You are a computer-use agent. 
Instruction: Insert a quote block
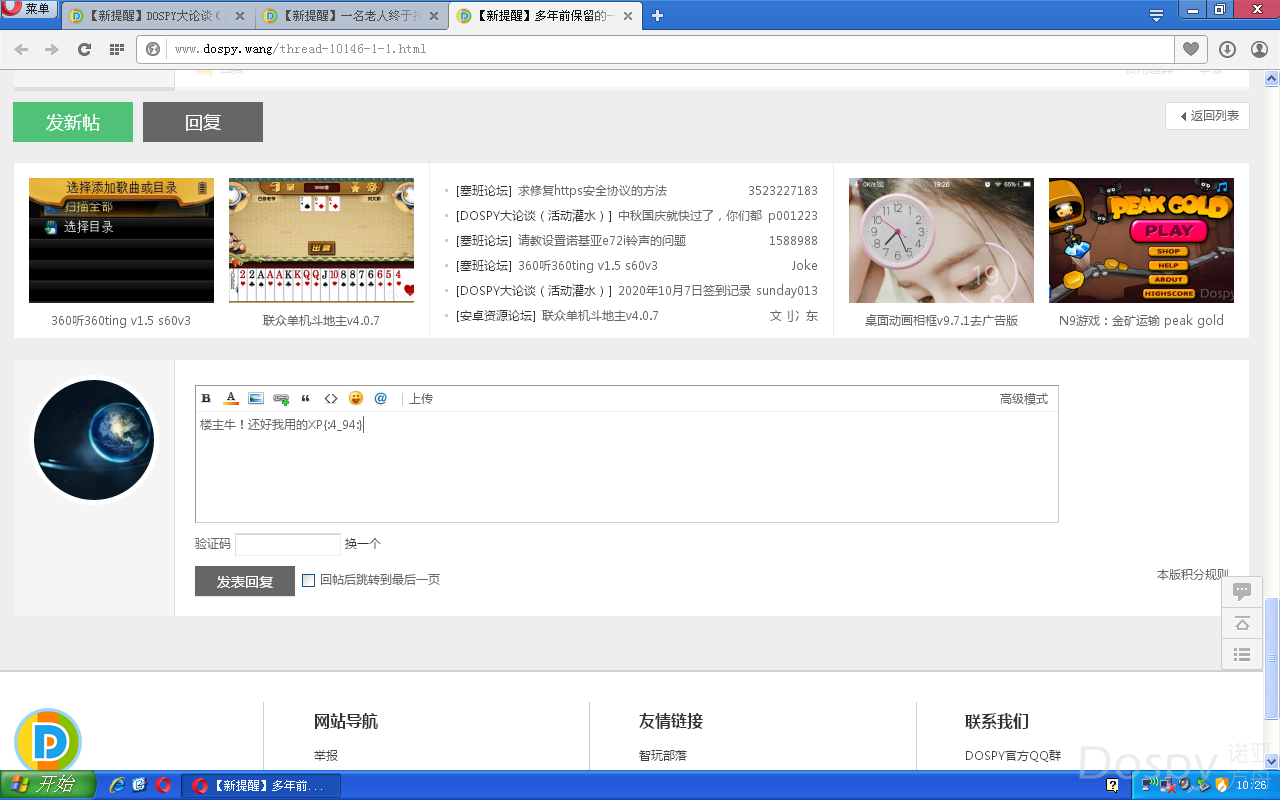click(306, 399)
